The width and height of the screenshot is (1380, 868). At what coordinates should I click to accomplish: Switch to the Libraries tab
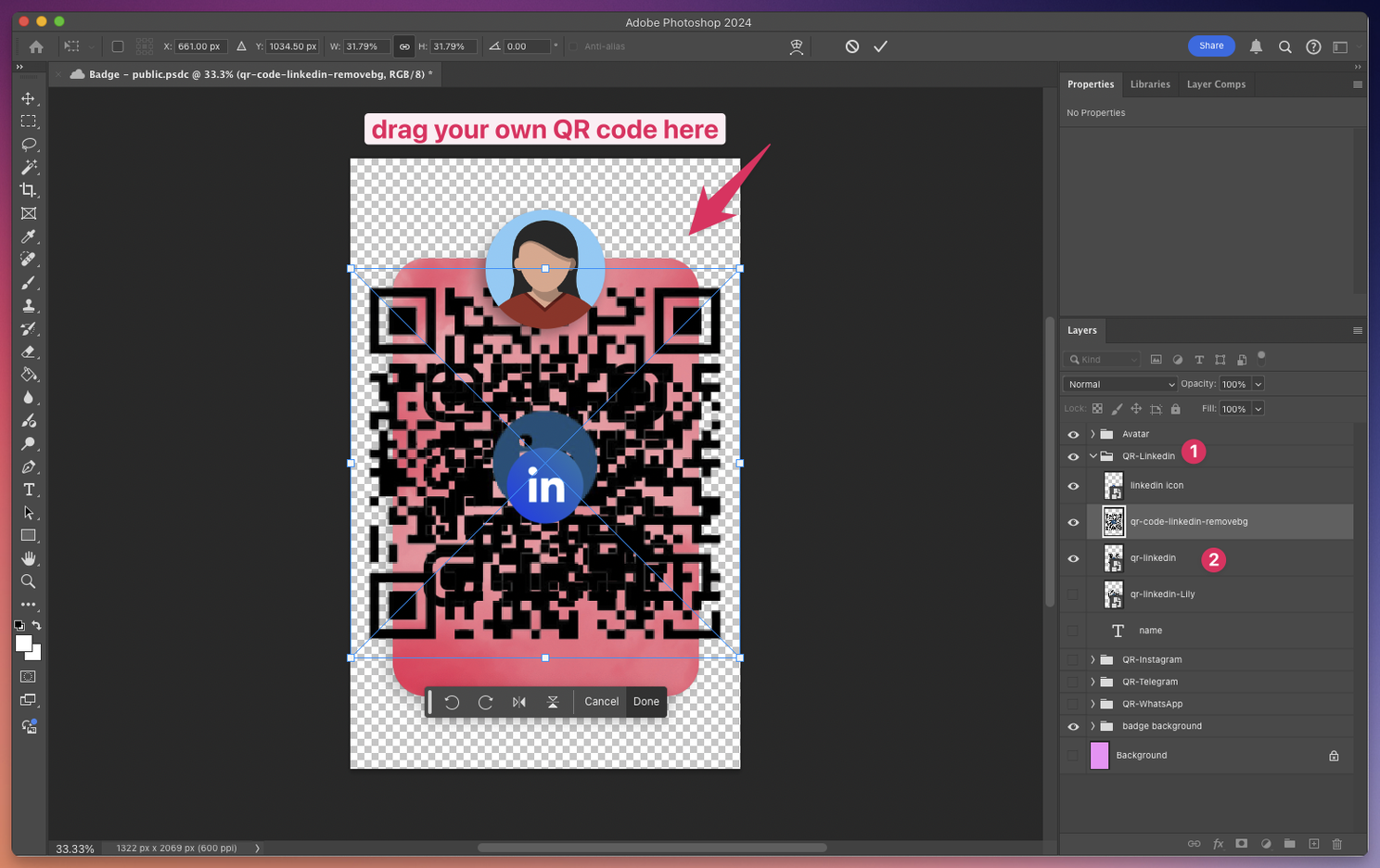coord(1150,84)
